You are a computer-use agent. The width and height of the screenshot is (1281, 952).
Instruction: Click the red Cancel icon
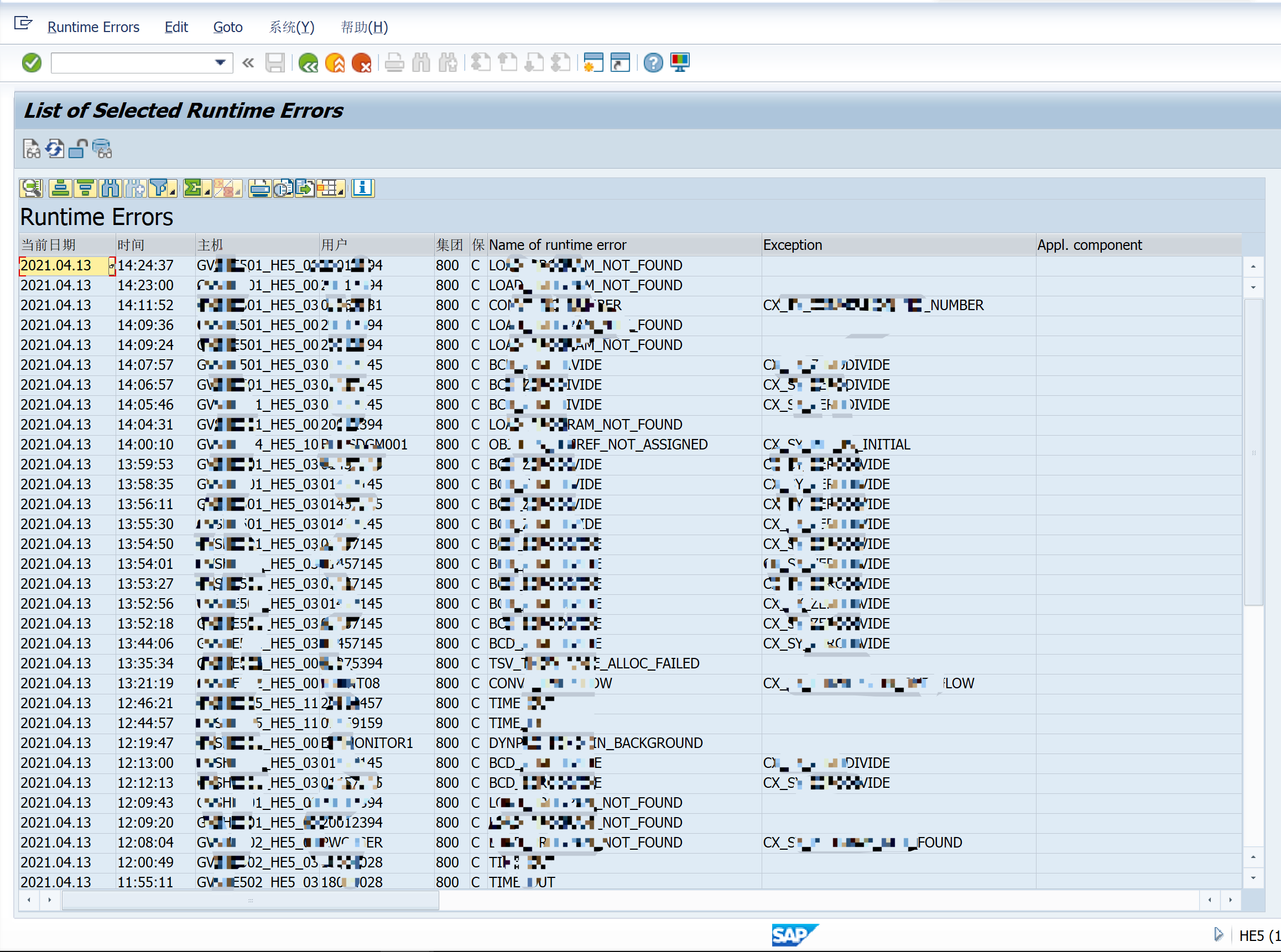(x=362, y=62)
